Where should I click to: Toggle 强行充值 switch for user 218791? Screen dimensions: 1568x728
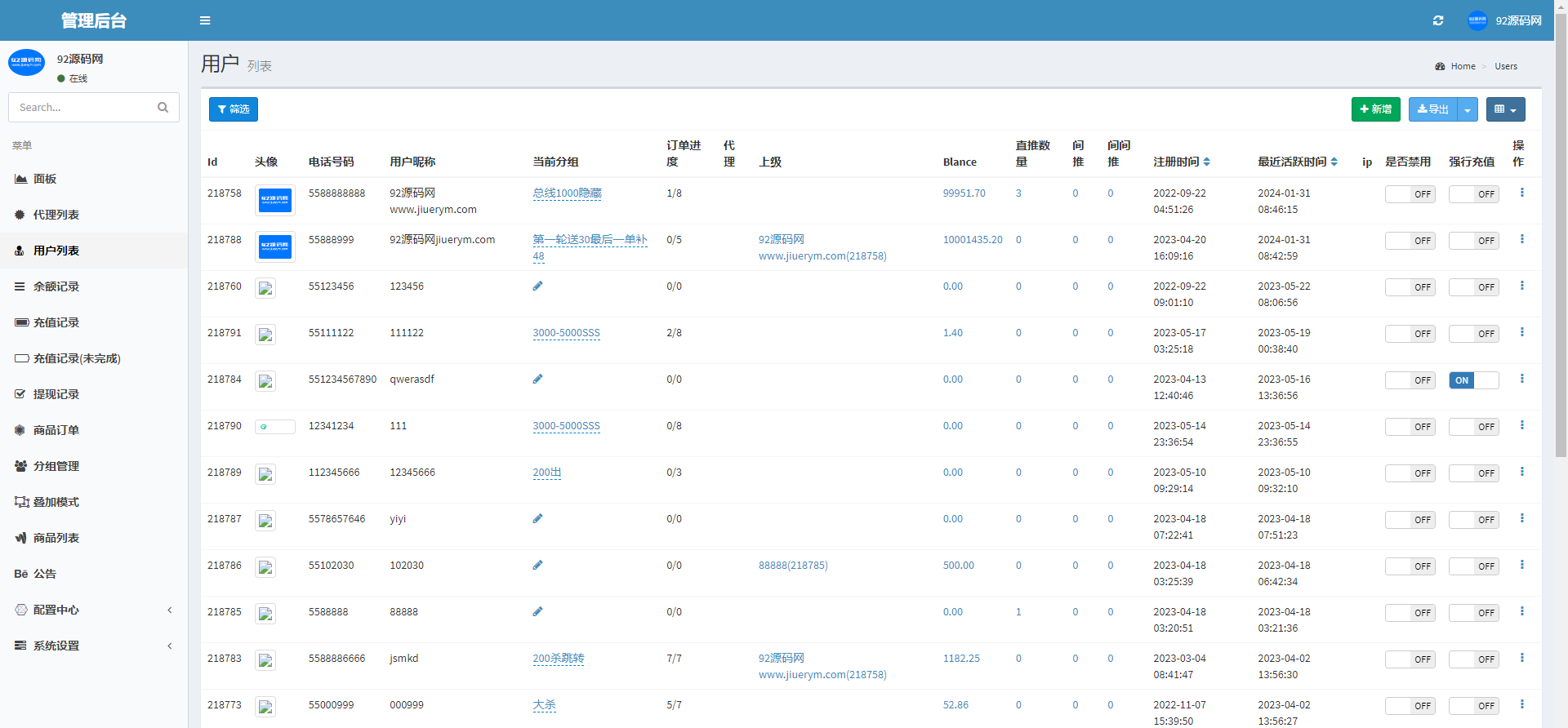pos(1474,334)
